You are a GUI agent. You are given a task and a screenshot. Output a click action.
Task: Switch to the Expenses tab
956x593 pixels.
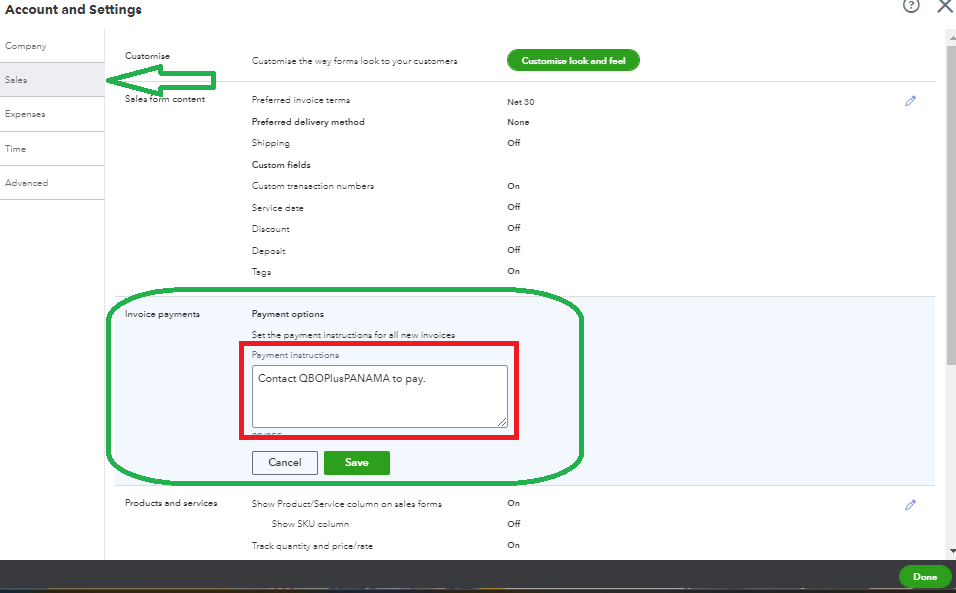(x=25, y=114)
